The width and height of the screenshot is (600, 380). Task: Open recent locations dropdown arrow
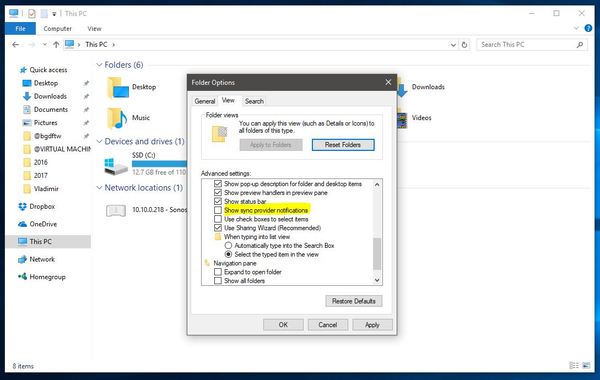tap(45, 45)
